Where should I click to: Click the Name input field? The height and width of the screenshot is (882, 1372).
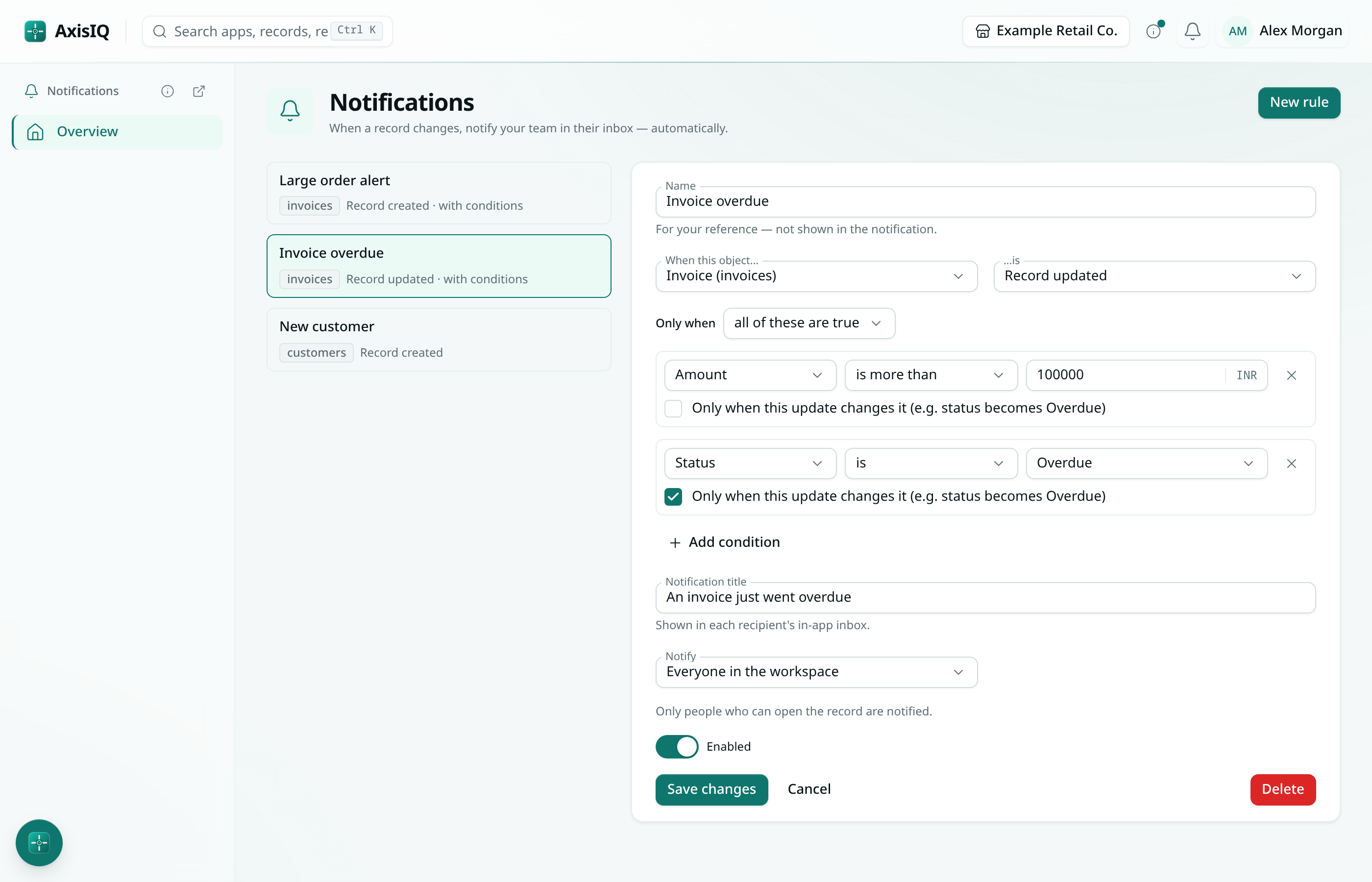(x=985, y=201)
